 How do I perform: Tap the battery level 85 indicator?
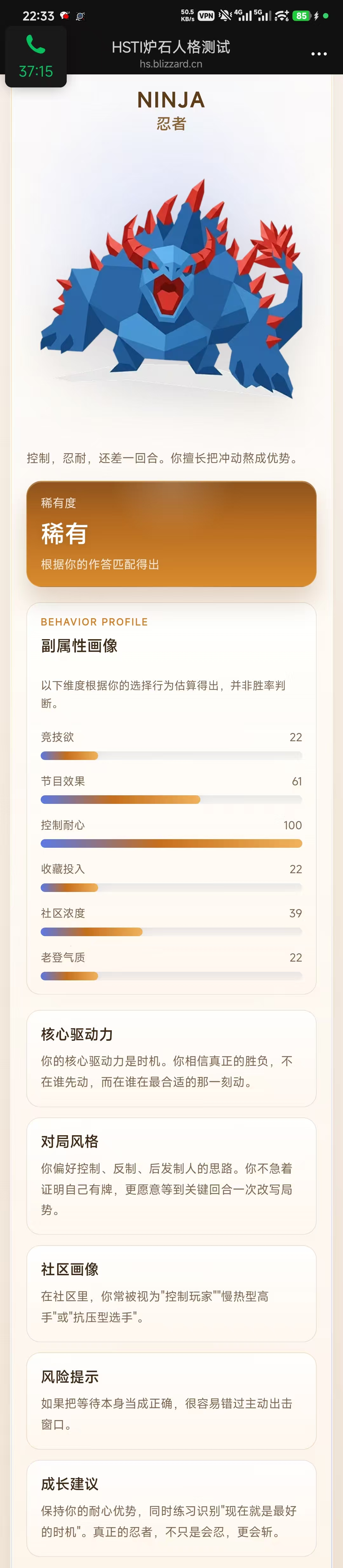point(301,16)
